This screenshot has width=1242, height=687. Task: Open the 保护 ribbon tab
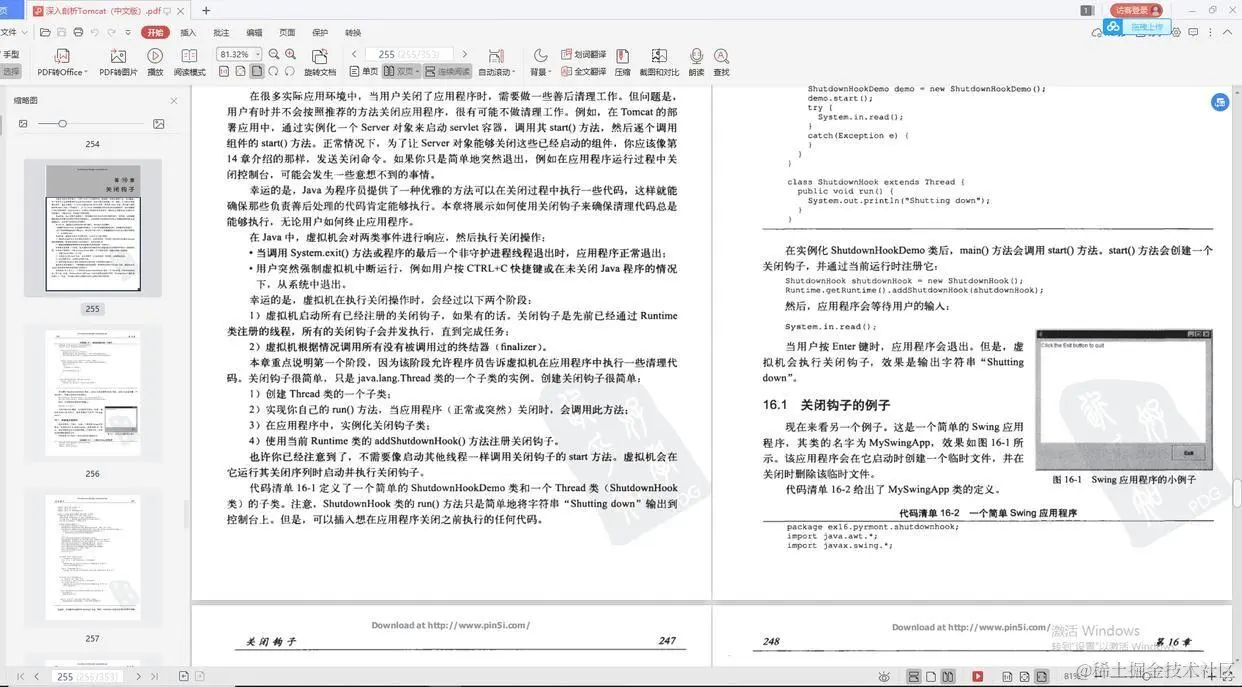coord(320,32)
